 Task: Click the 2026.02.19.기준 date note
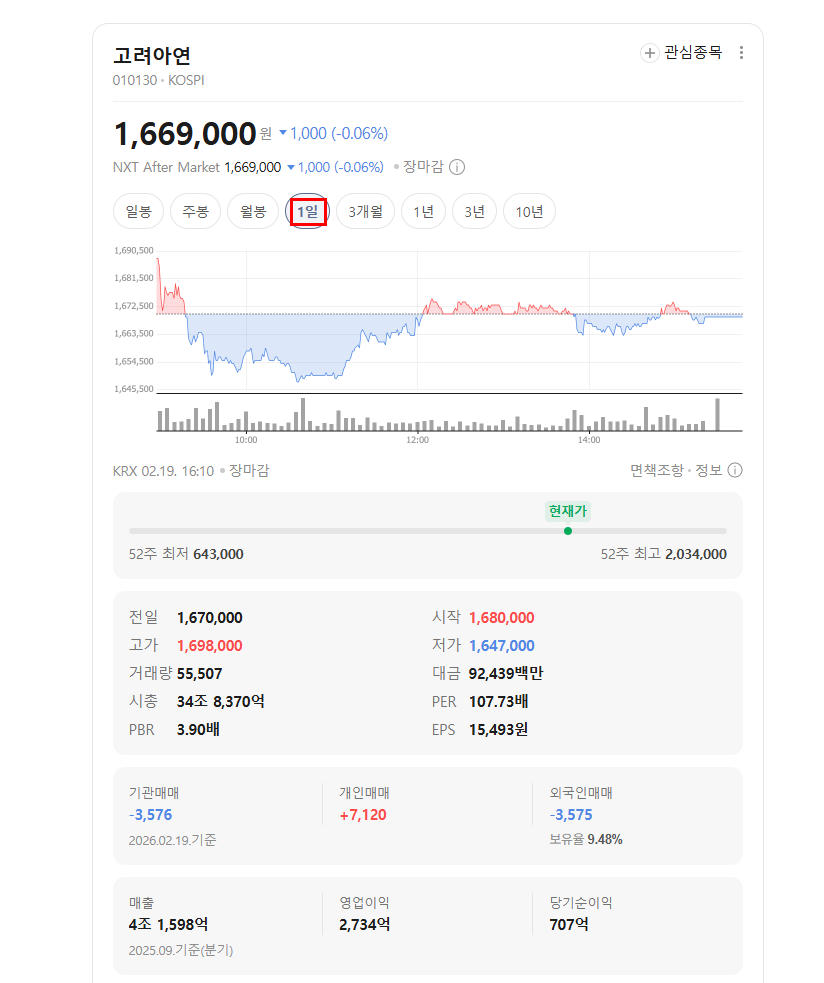172,840
